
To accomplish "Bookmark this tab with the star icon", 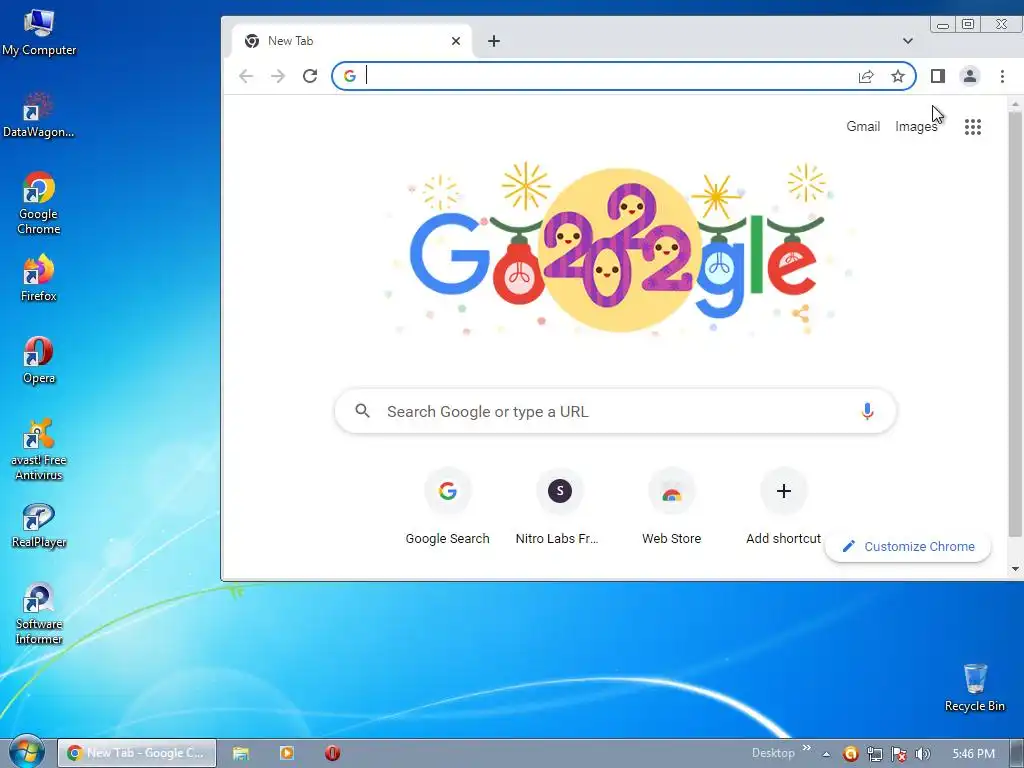I will [898, 76].
